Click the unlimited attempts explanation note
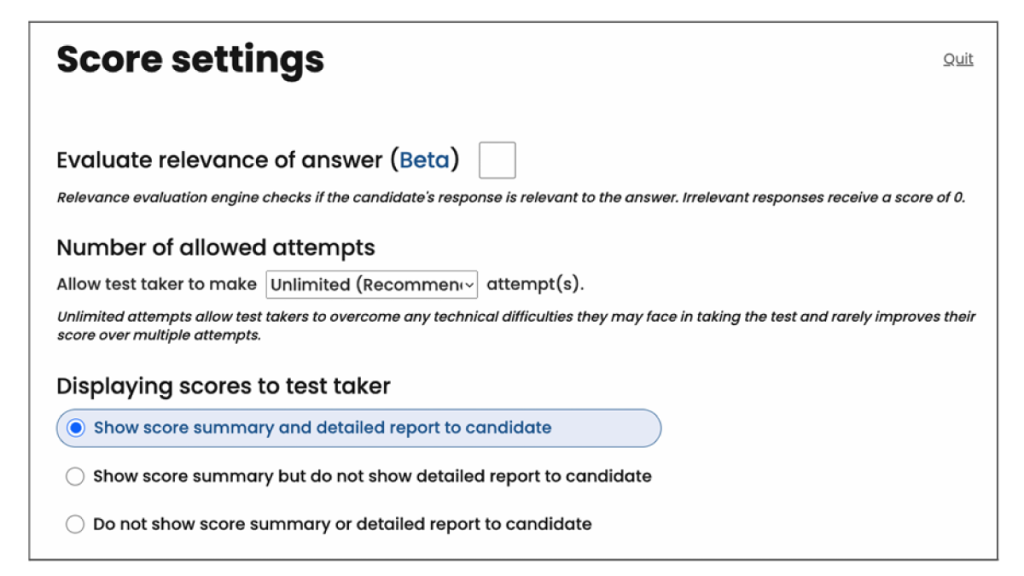The width and height of the screenshot is (1024, 576). click(515, 326)
